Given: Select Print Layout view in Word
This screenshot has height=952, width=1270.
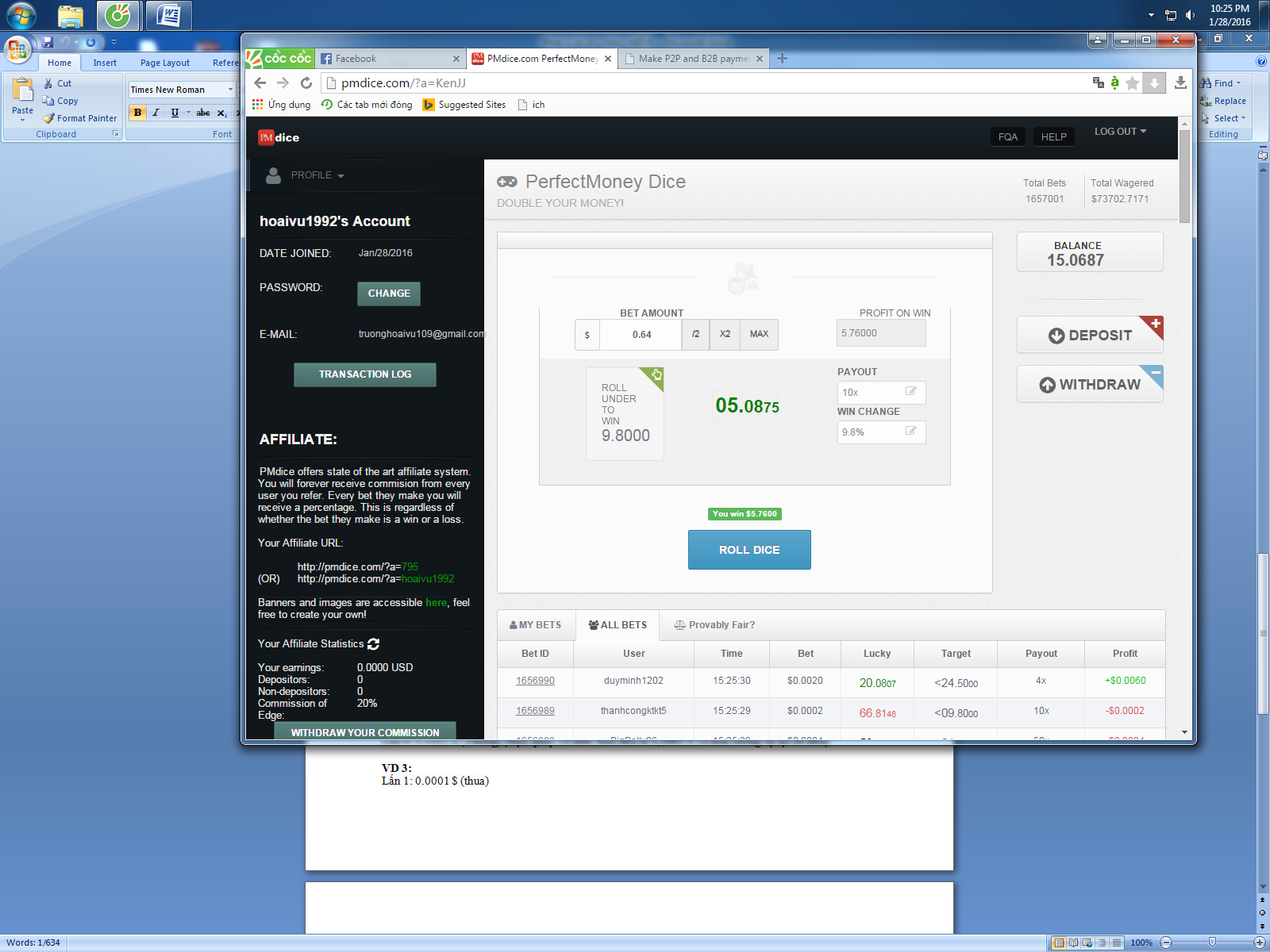Looking at the screenshot, I should click(1059, 943).
